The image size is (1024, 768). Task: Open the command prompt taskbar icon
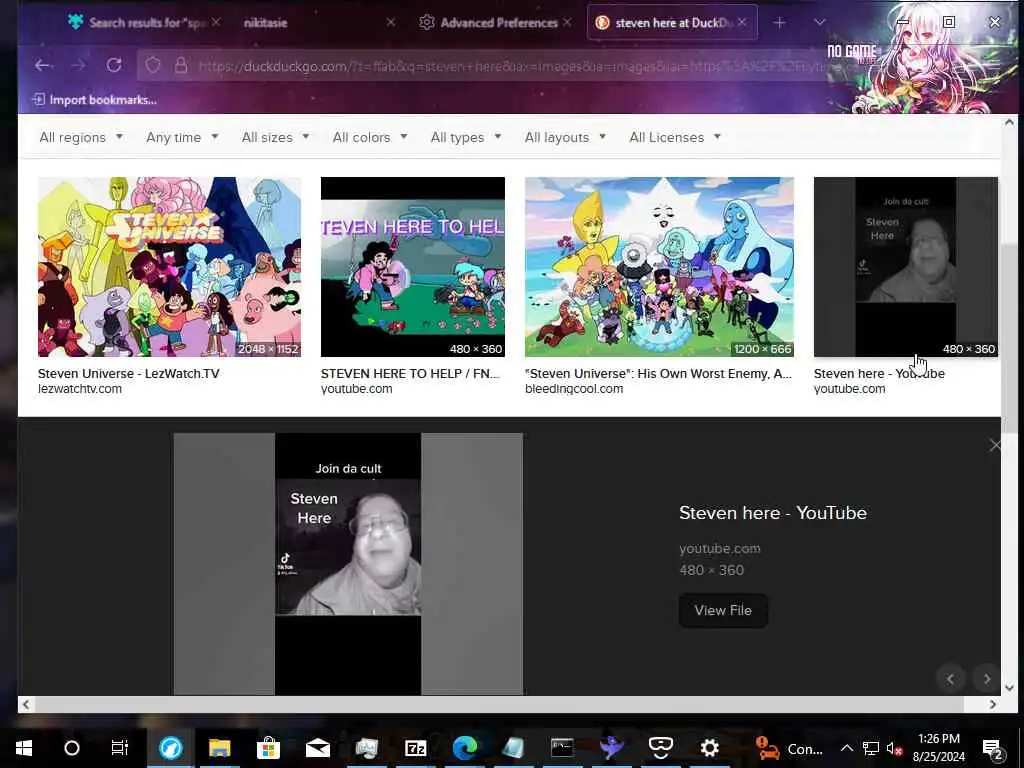pos(562,748)
